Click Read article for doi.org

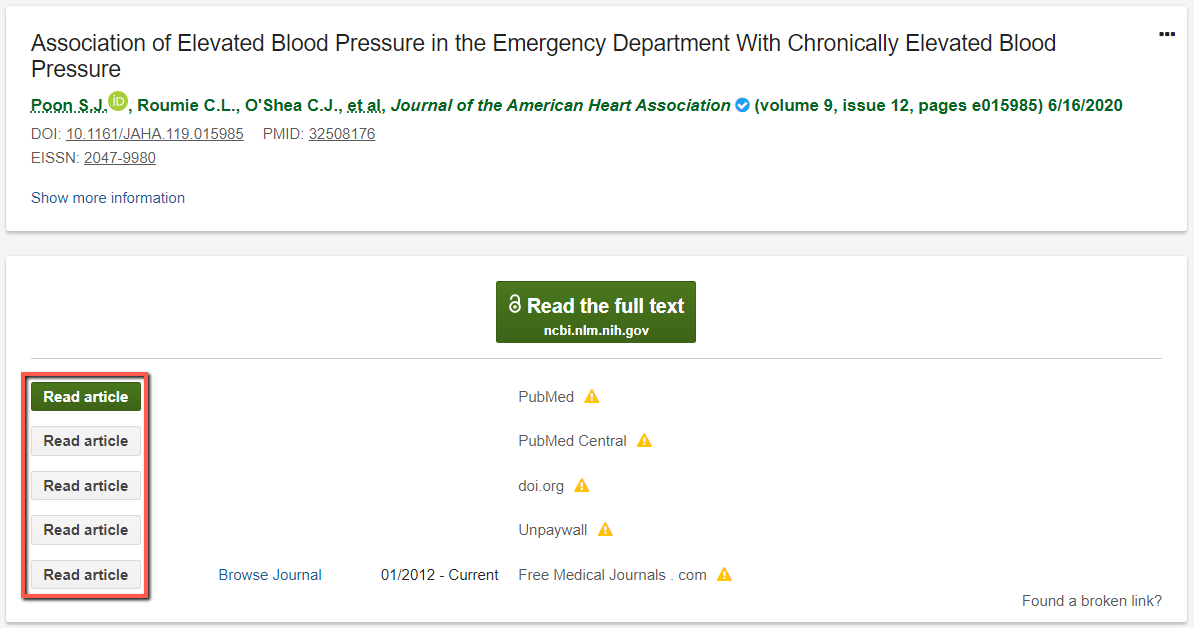click(x=86, y=486)
